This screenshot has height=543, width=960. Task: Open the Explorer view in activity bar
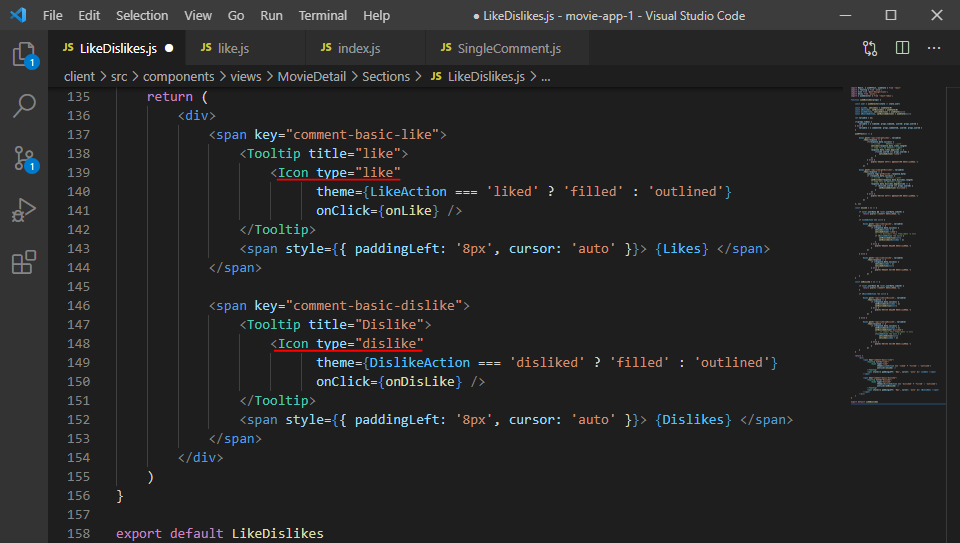24,55
